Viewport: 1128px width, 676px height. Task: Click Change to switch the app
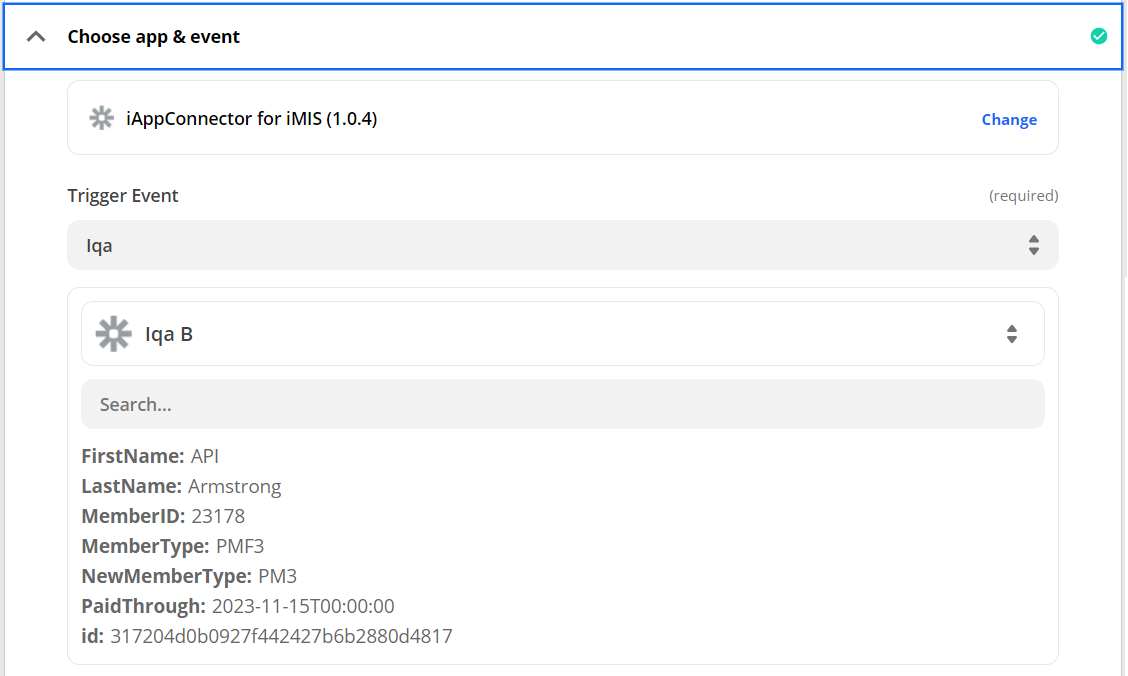1008,120
